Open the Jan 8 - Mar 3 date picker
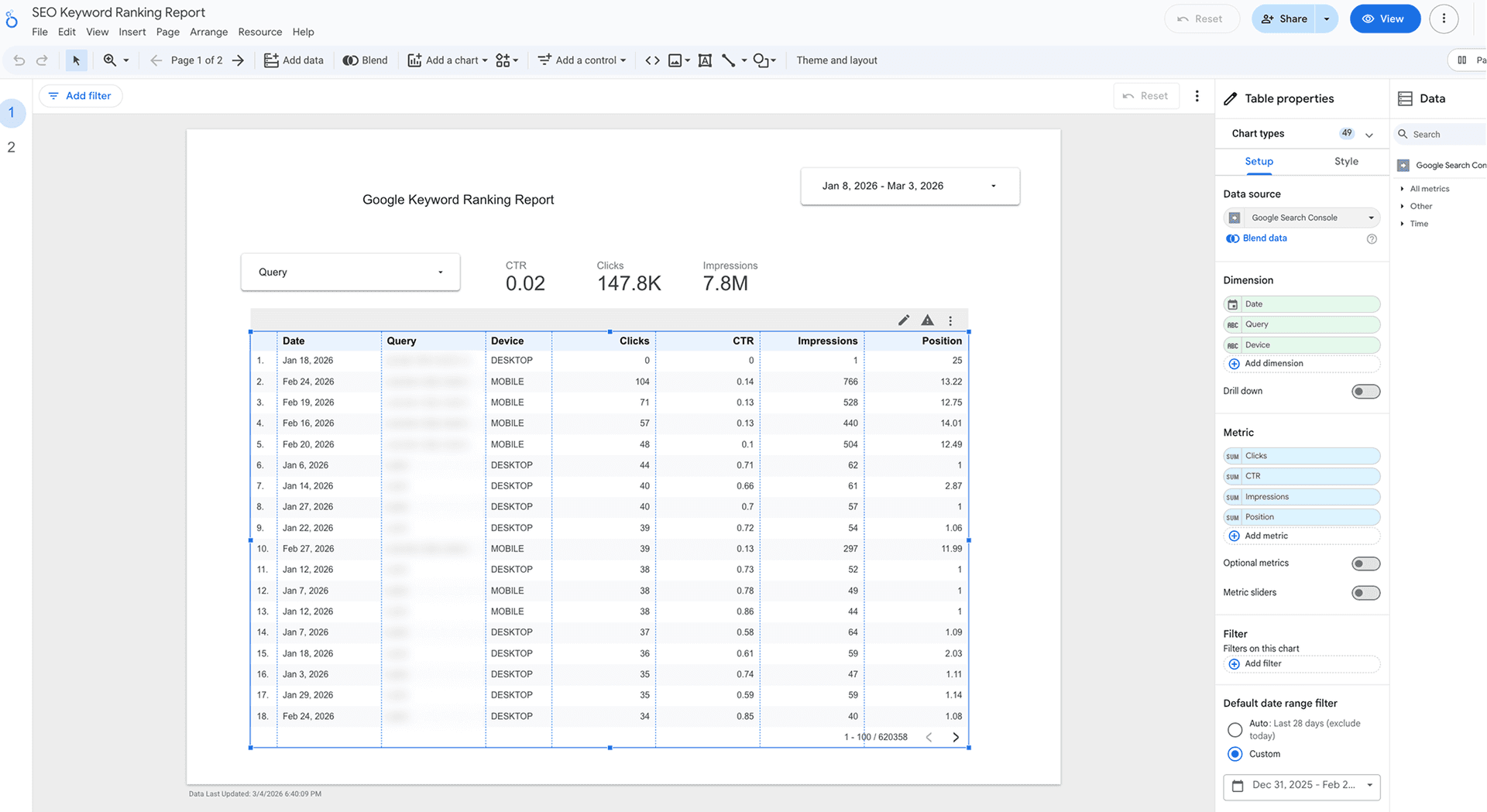The height and width of the screenshot is (812, 1487). (x=910, y=186)
